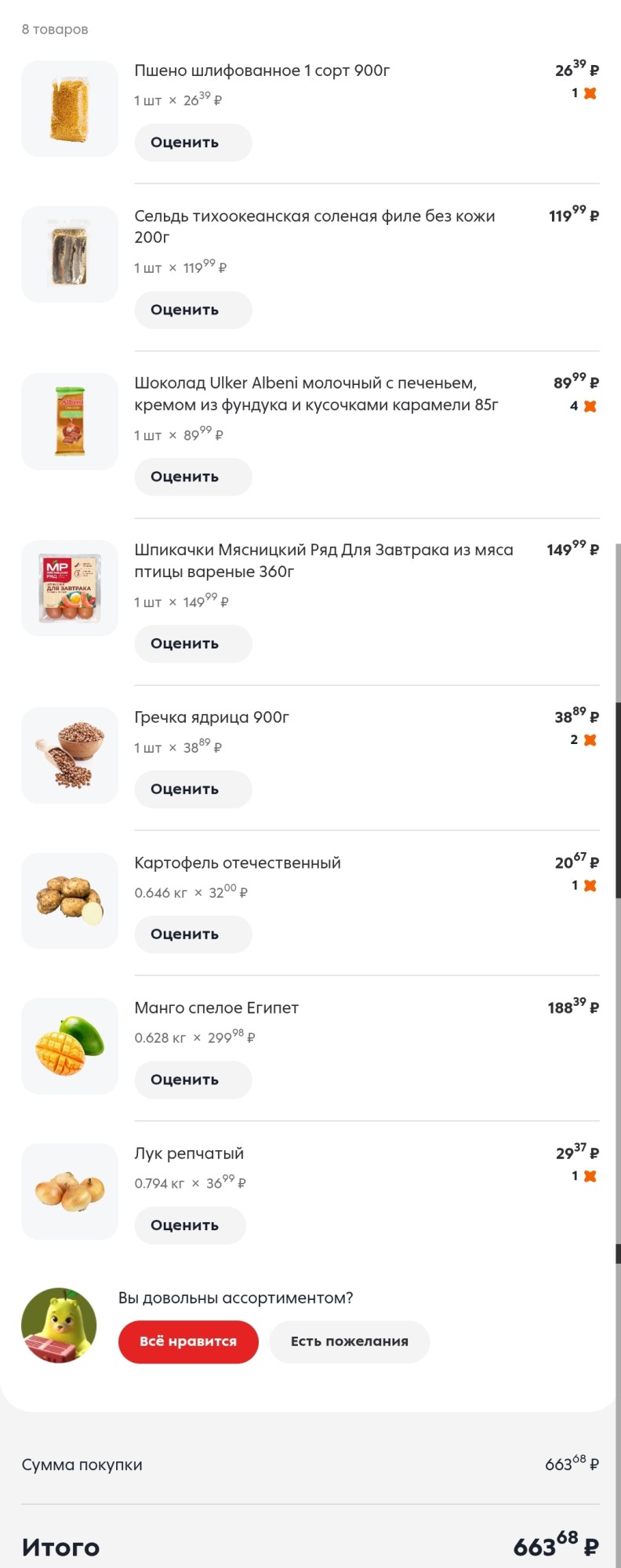Click the orange bonus icon on the Картофель row

click(590, 886)
